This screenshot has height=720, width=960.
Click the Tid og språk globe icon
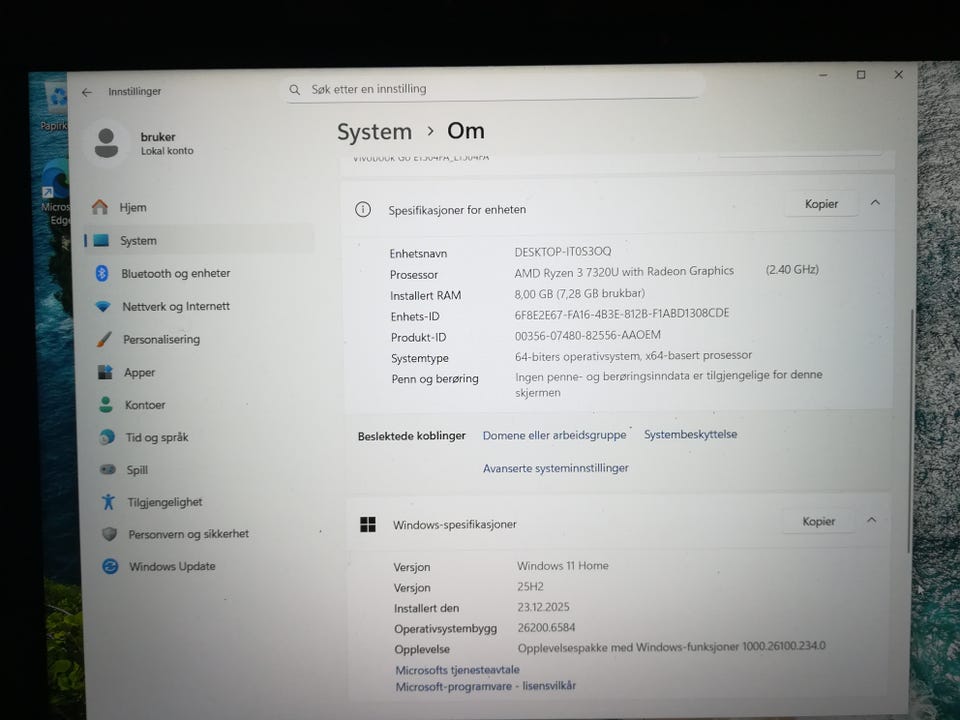pos(107,437)
